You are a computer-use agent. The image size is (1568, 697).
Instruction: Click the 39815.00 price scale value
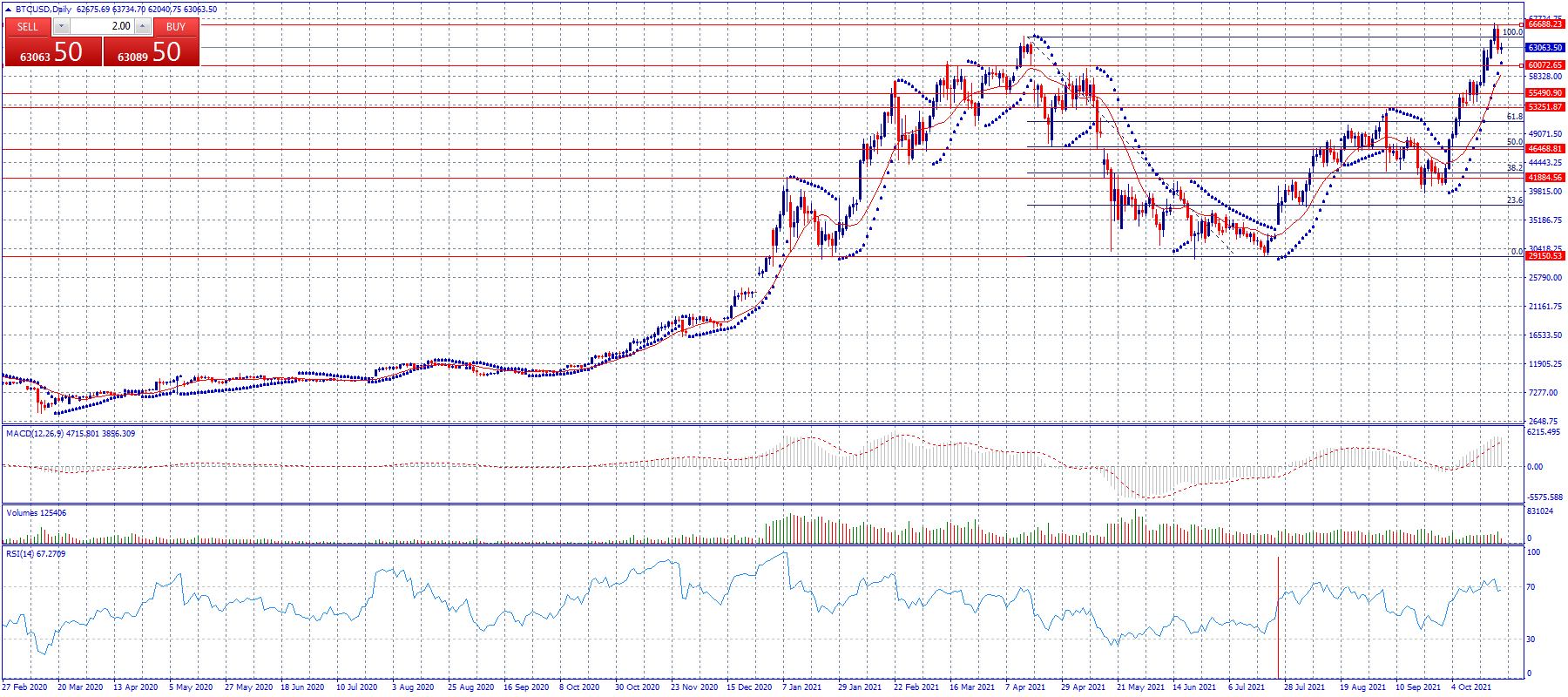point(1544,192)
